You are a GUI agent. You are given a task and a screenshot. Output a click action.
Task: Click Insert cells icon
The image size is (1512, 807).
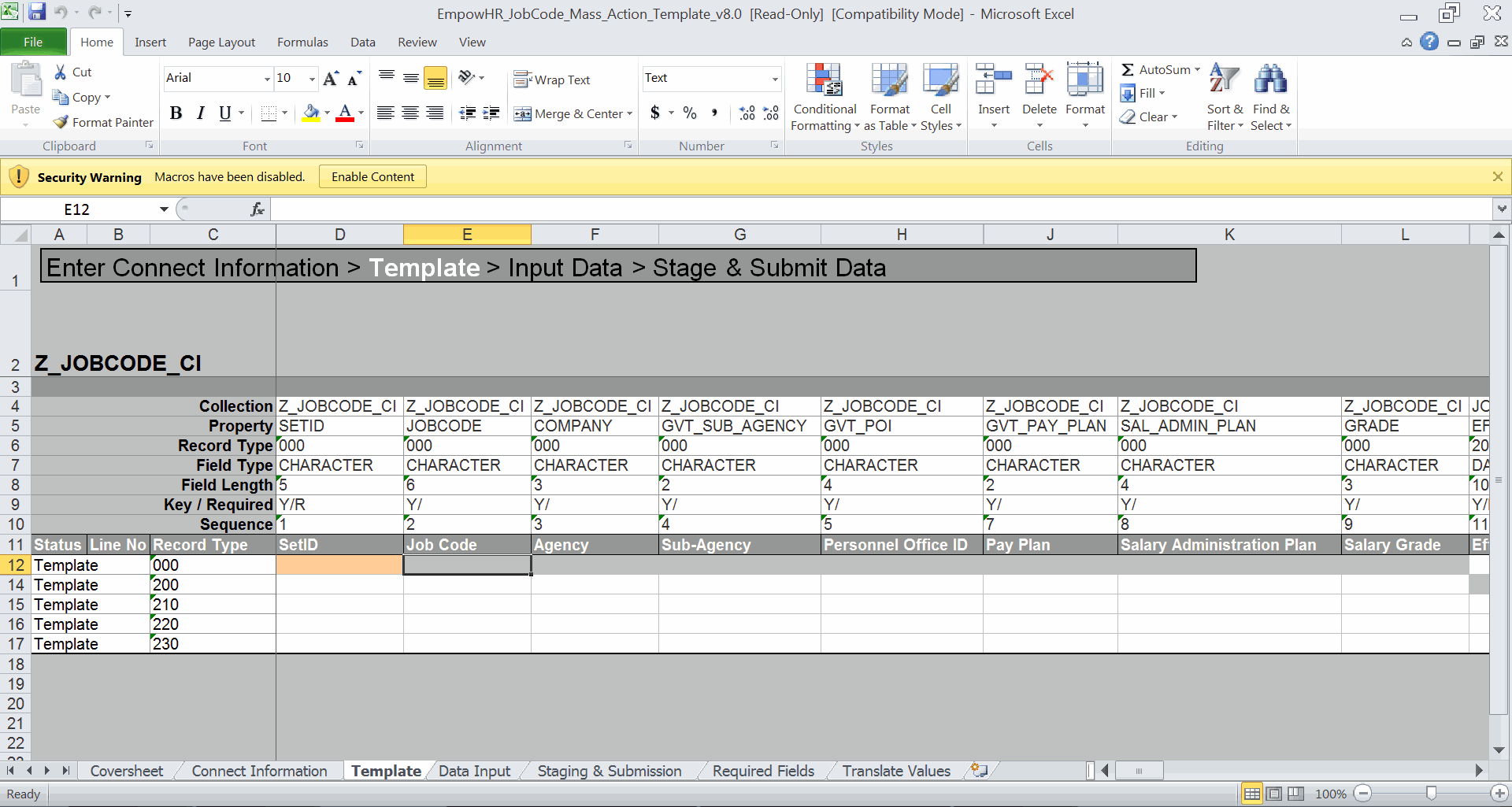pyautogui.click(x=994, y=80)
